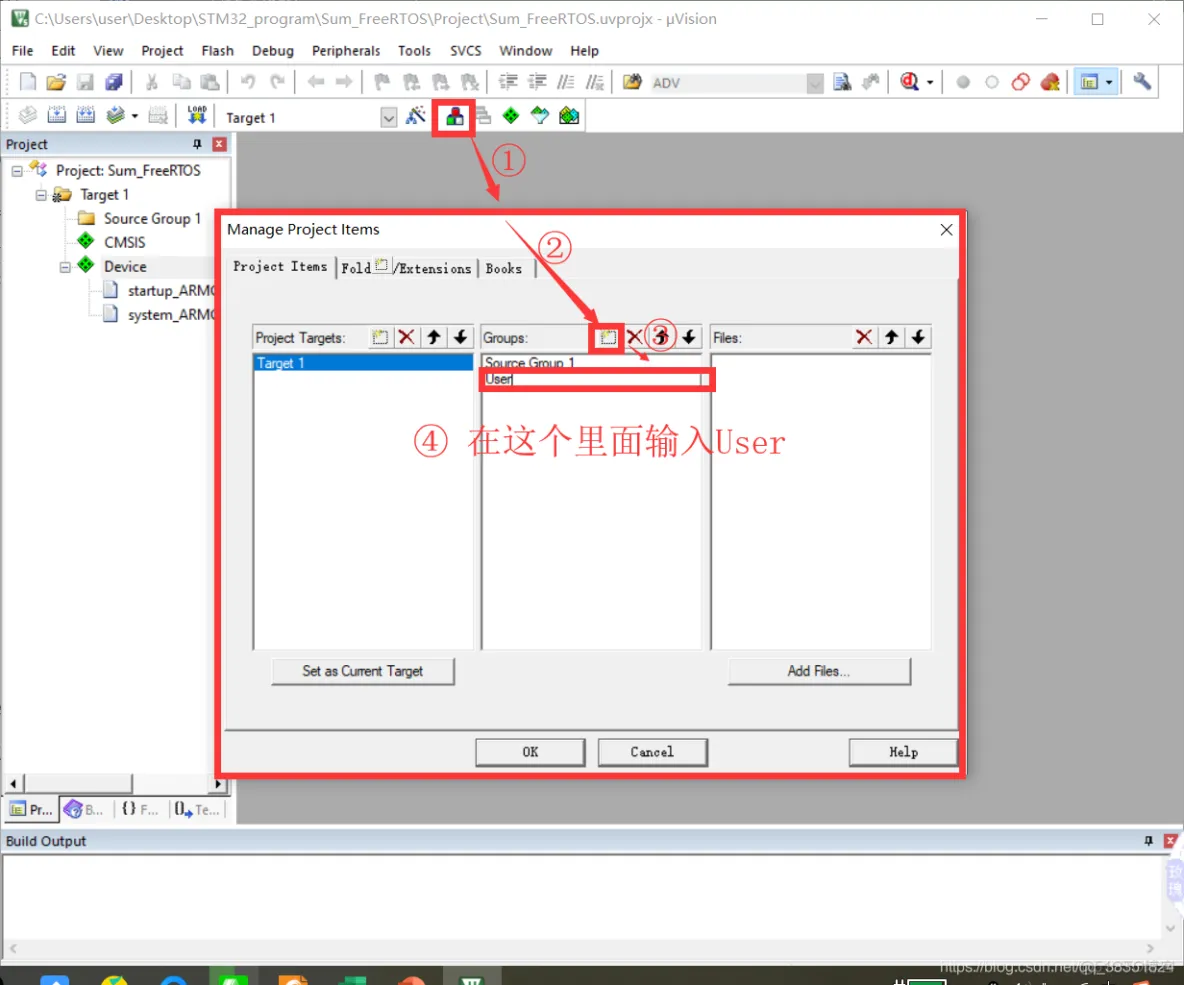Kill all breakpoints icon

[x=1050, y=82]
